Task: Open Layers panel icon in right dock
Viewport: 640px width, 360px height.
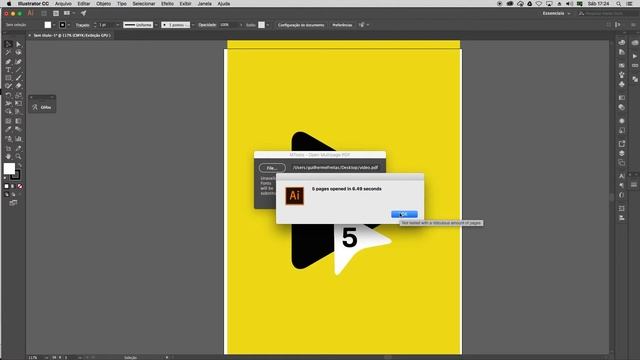Action: [x=622, y=153]
